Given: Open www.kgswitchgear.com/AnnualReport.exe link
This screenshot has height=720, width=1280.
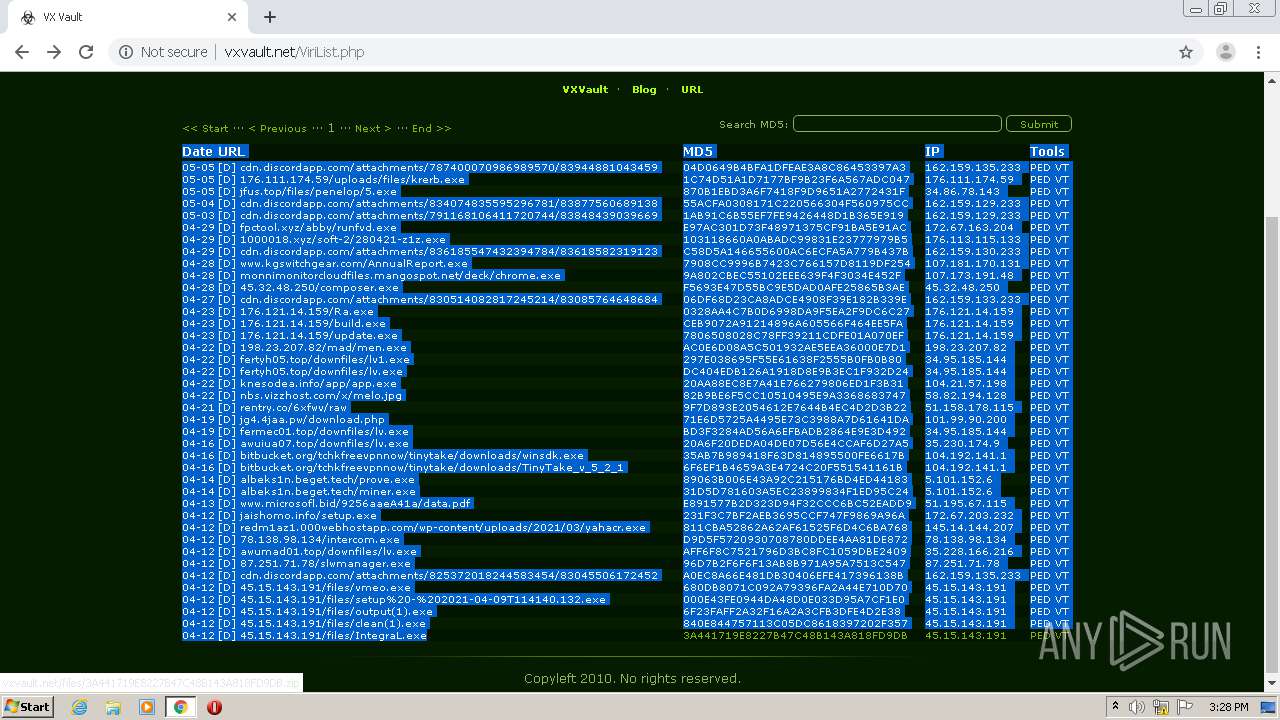Looking at the screenshot, I should 352,263.
